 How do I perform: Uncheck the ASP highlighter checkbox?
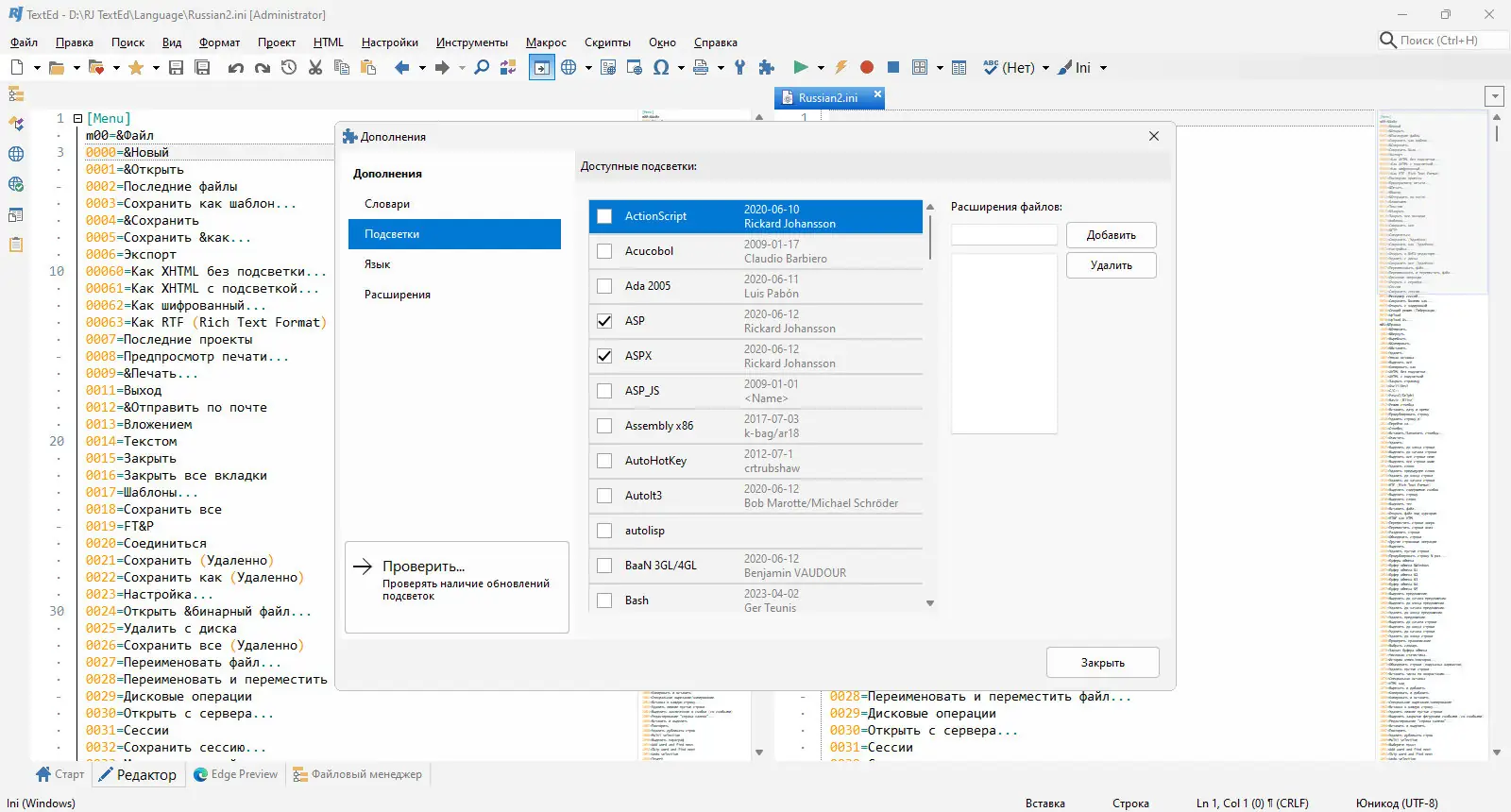[x=604, y=321]
